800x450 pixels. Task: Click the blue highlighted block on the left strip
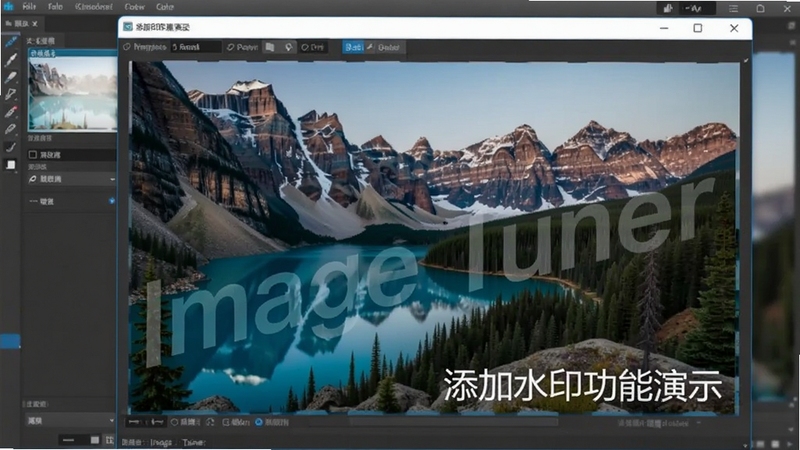(x=10, y=341)
